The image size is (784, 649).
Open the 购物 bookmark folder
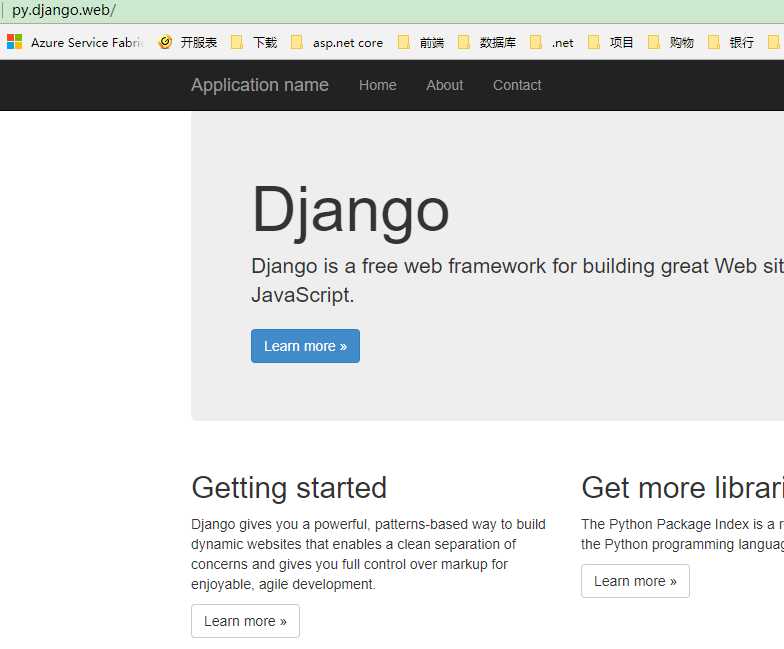point(670,42)
